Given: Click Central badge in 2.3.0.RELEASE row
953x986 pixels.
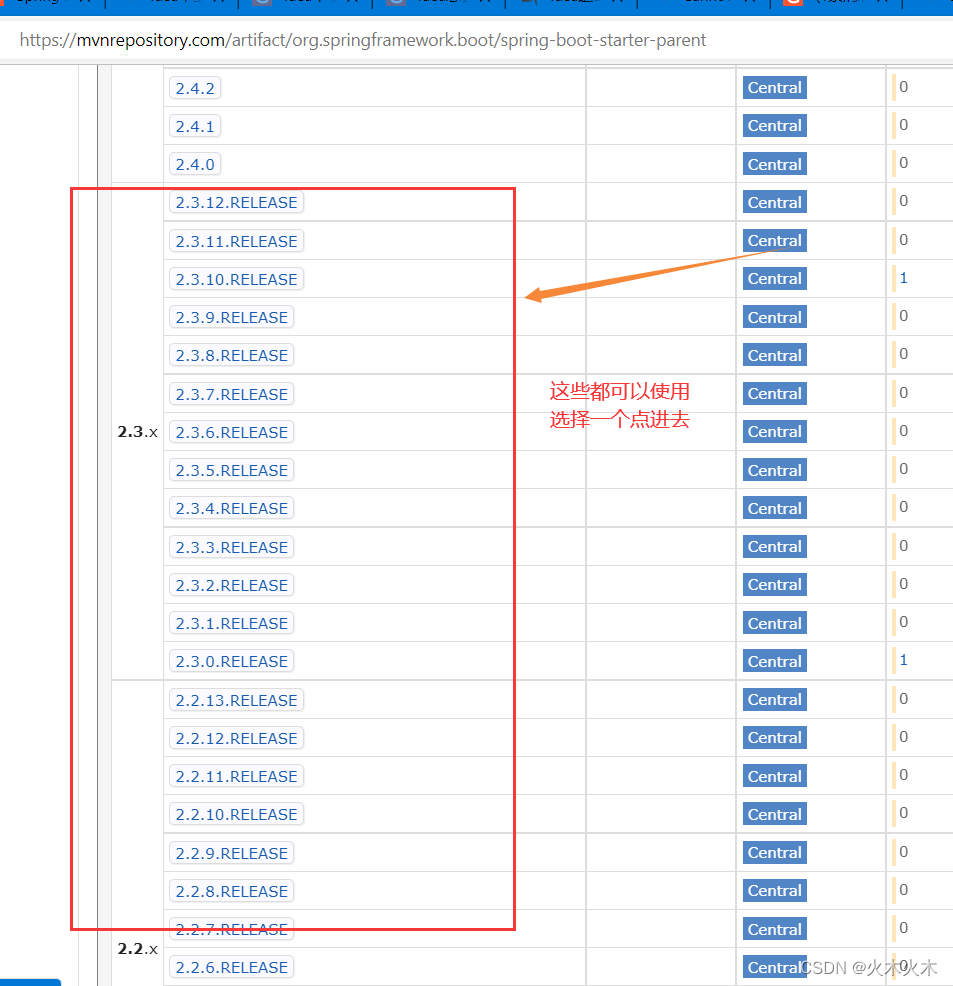Looking at the screenshot, I should 774,661.
